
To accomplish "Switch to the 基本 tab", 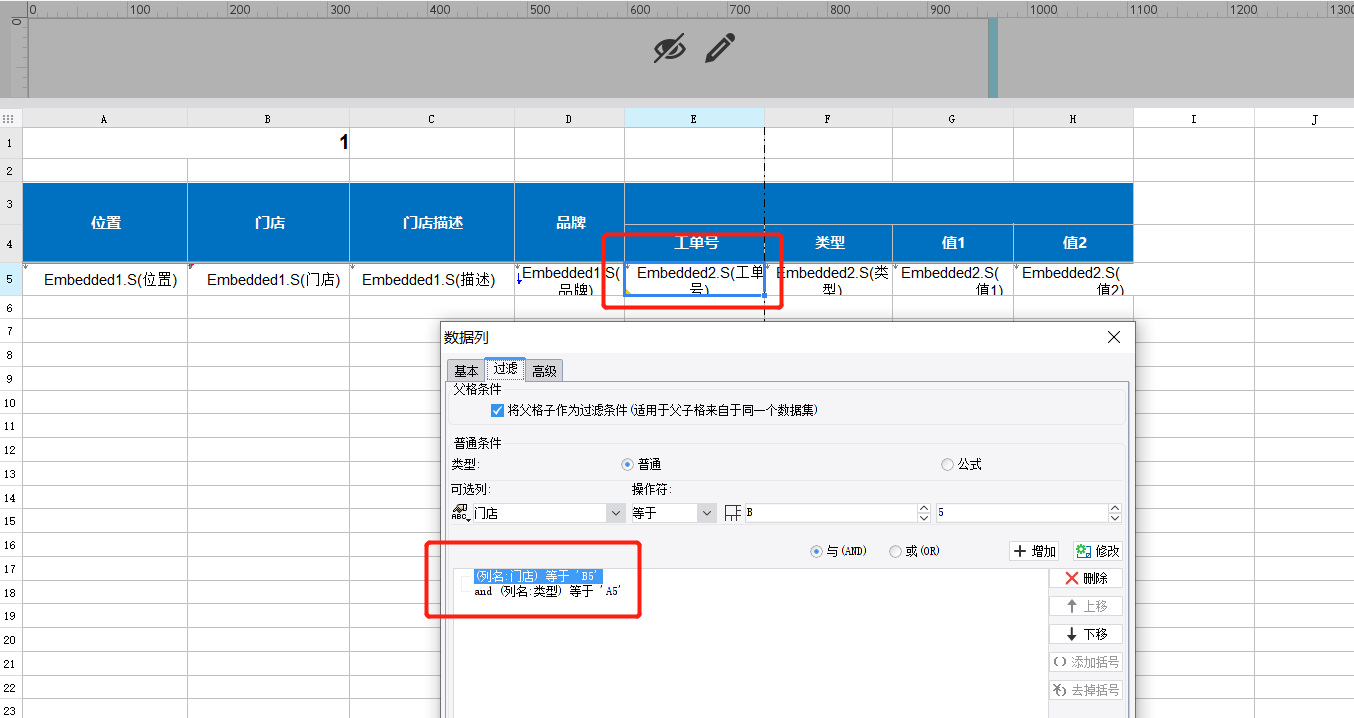I will pyautogui.click(x=466, y=371).
